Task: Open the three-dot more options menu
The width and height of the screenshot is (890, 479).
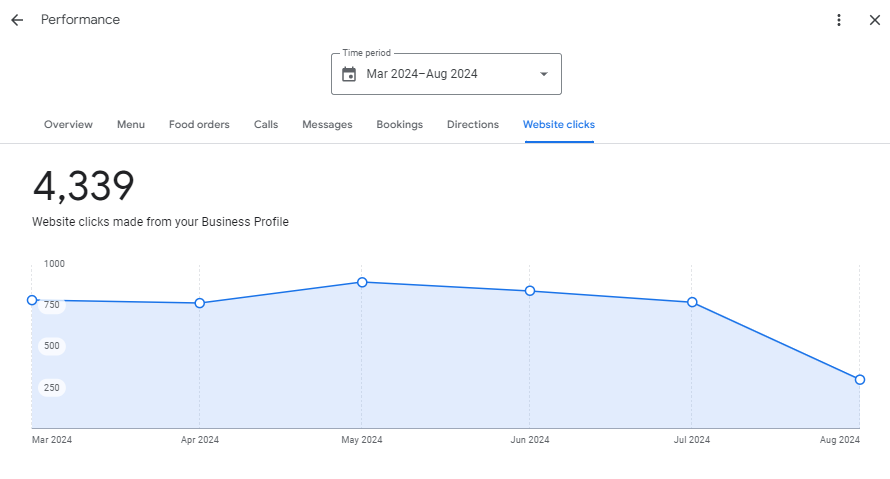Action: [839, 20]
